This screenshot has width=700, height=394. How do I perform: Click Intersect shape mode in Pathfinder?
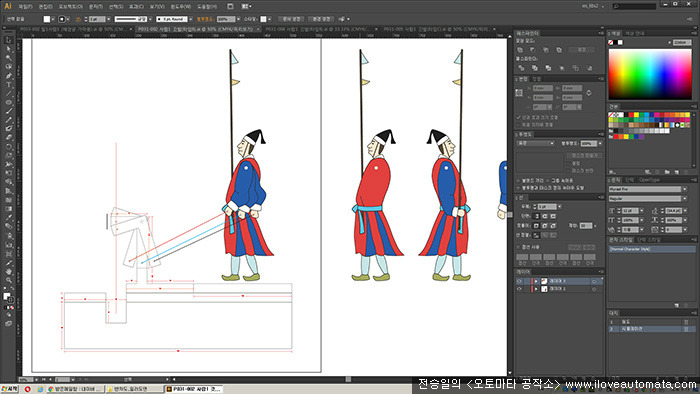point(546,50)
